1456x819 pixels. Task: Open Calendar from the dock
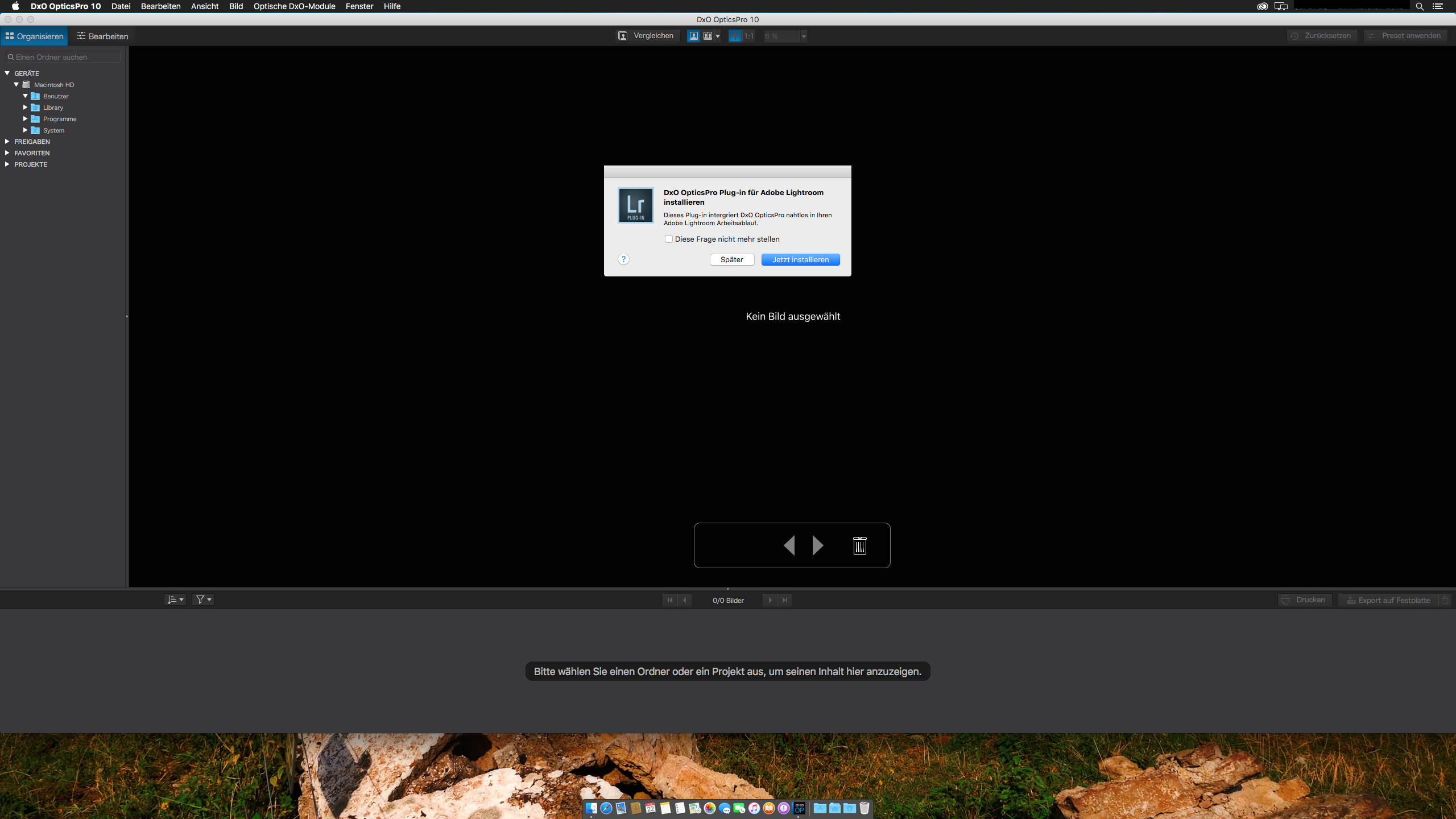tap(651, 808)
